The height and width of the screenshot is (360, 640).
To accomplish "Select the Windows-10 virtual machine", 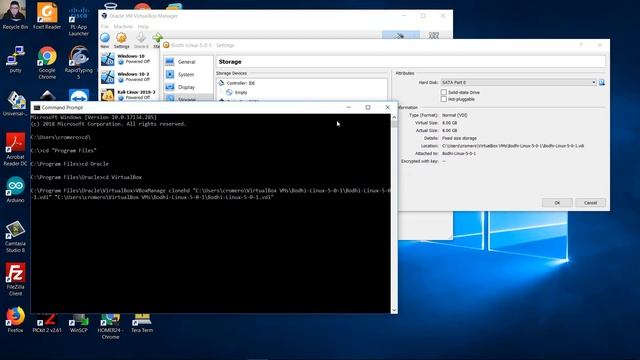I will pyautogui.click(x=130, y=59).
